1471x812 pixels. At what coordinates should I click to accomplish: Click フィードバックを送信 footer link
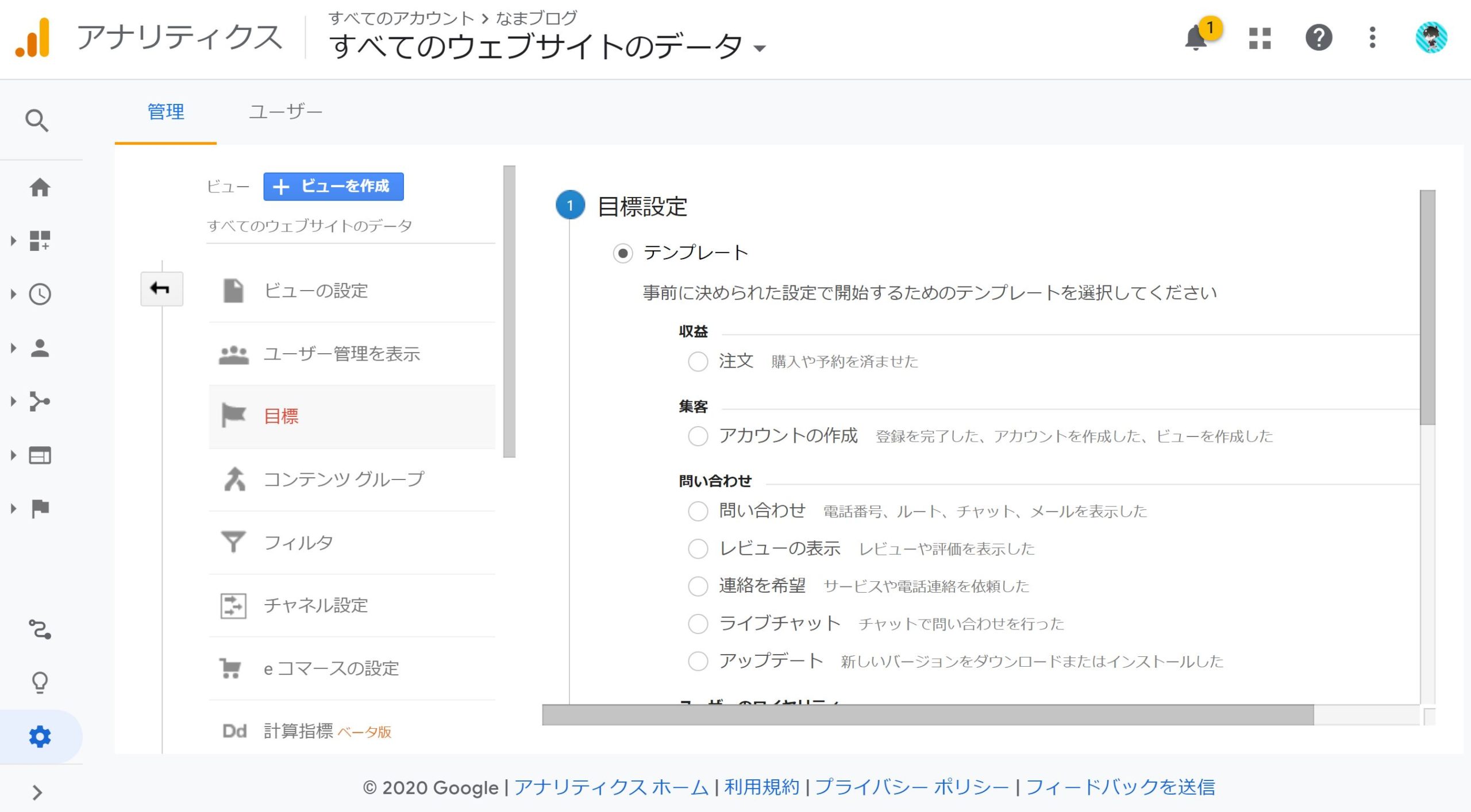pos(1120,787)
